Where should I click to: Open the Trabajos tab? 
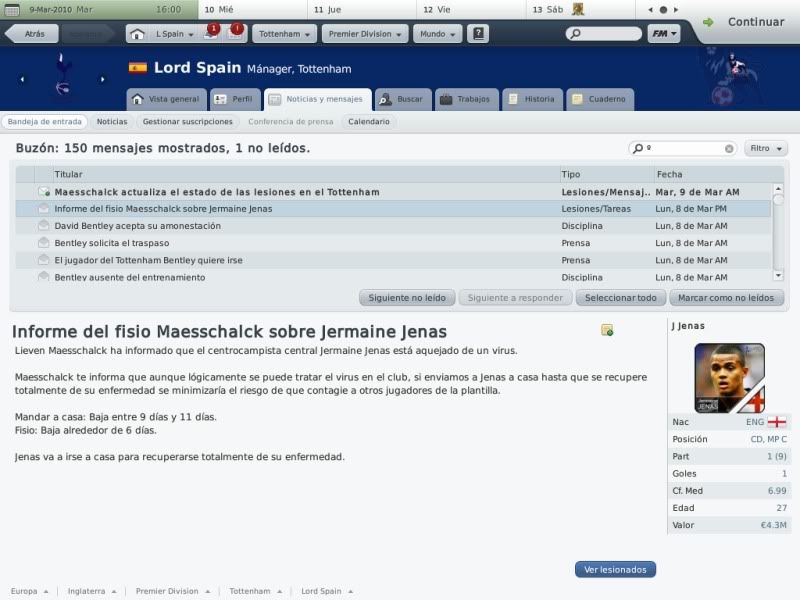(x=466, y=99)
